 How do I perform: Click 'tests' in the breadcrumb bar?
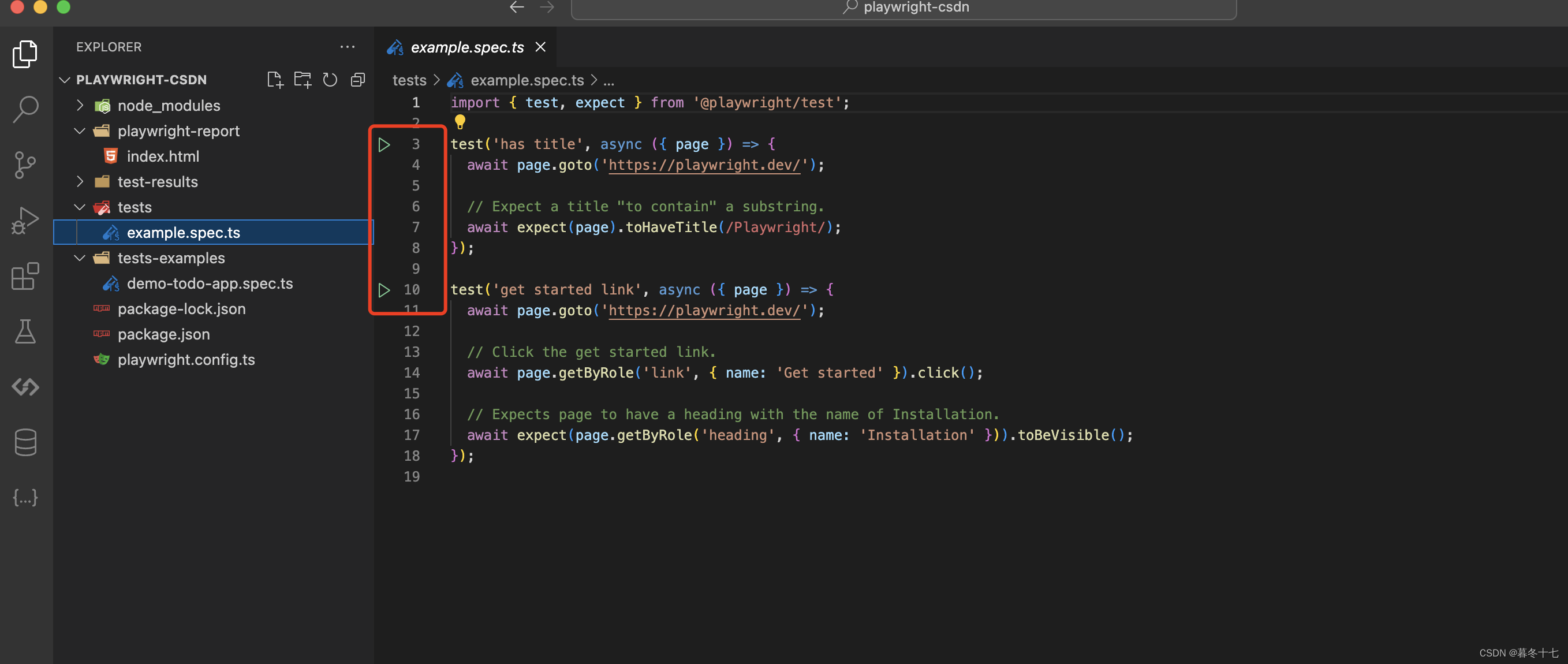coord(408,80)
